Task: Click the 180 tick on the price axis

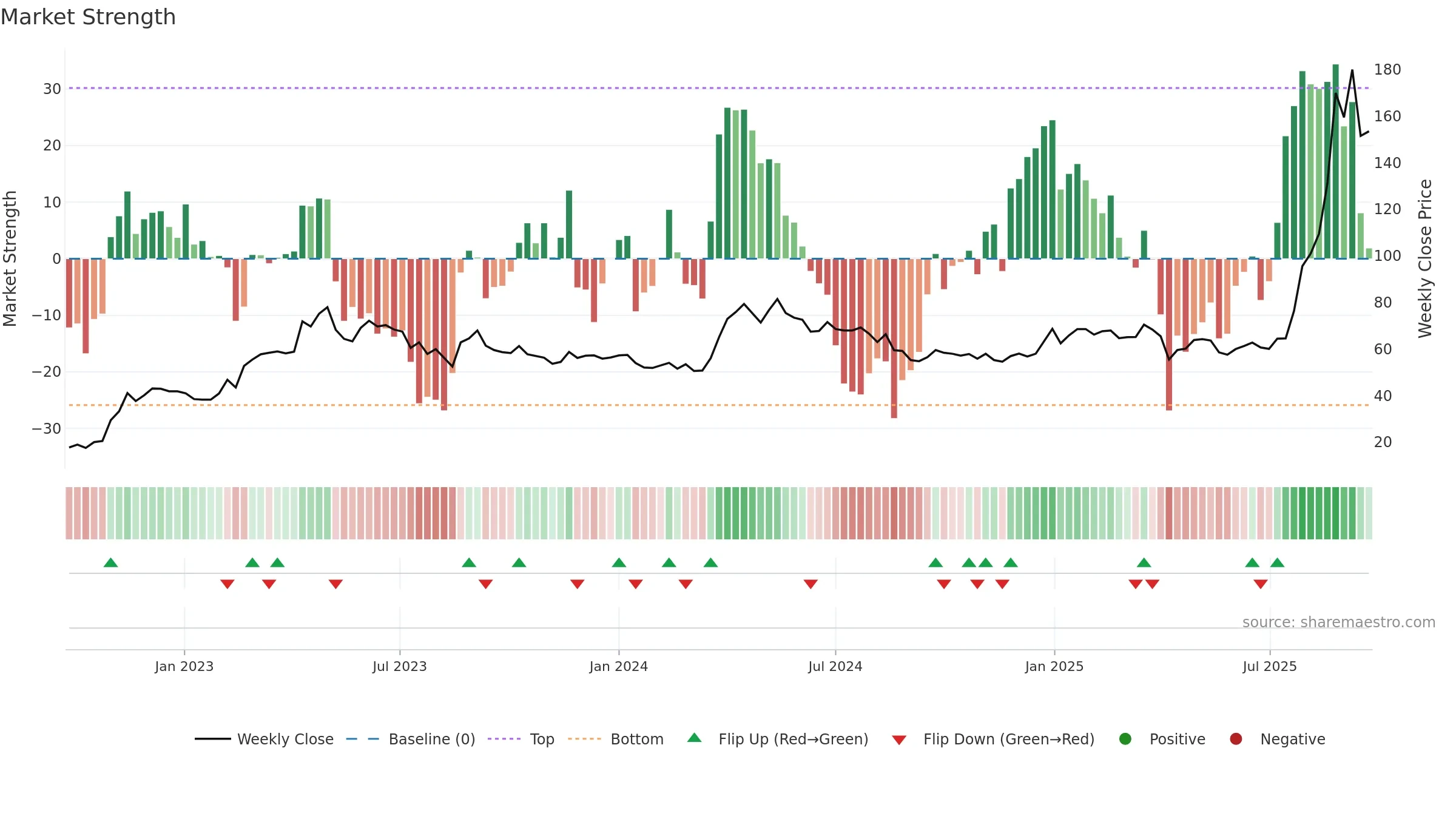Action: click(1387, 70)
